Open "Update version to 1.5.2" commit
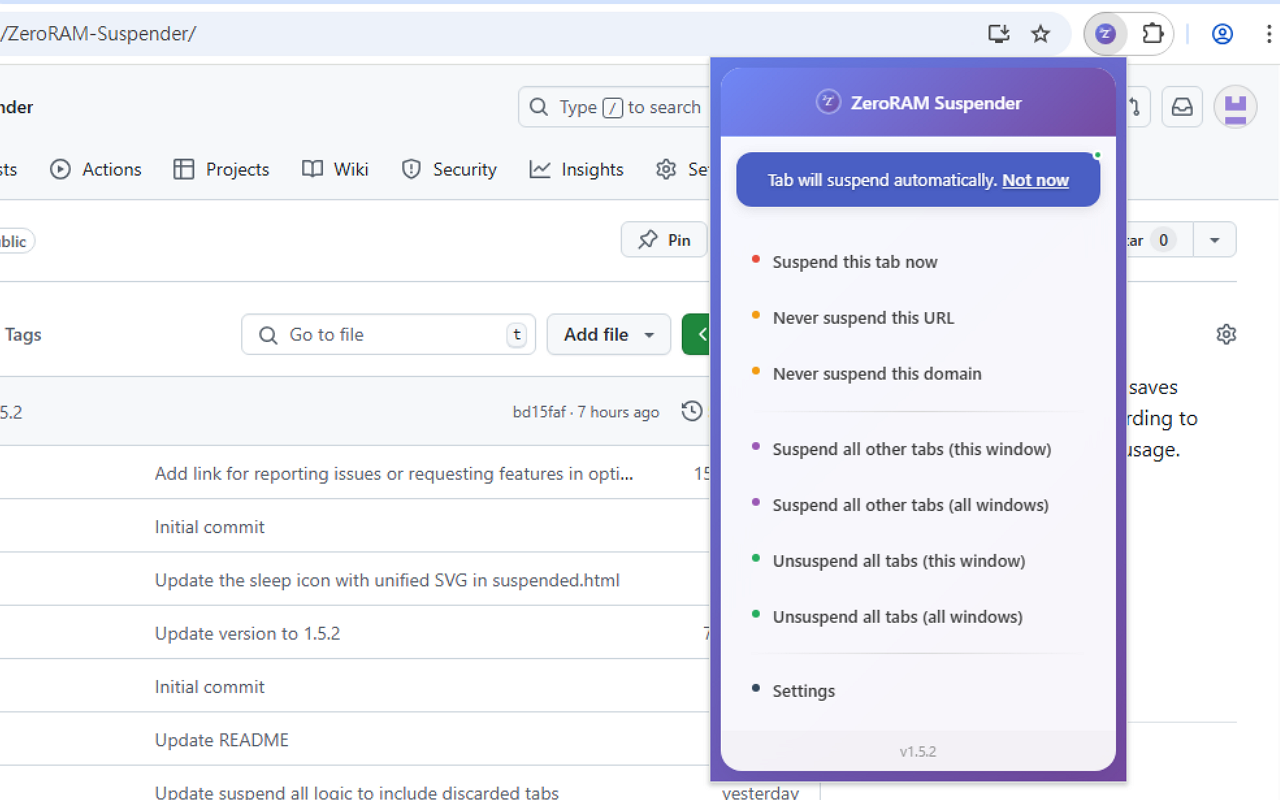 247,634
